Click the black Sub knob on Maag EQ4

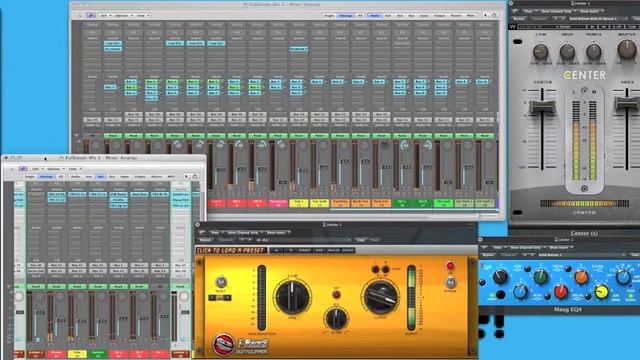(x=500, y=277)
